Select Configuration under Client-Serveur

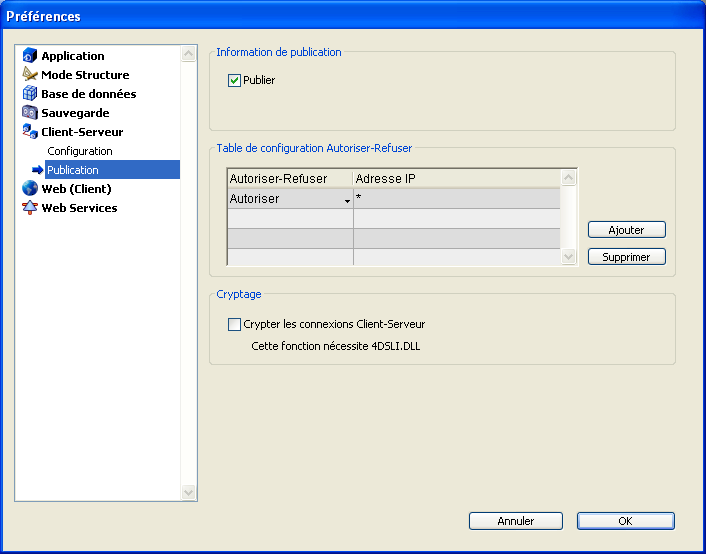point(80,151)
